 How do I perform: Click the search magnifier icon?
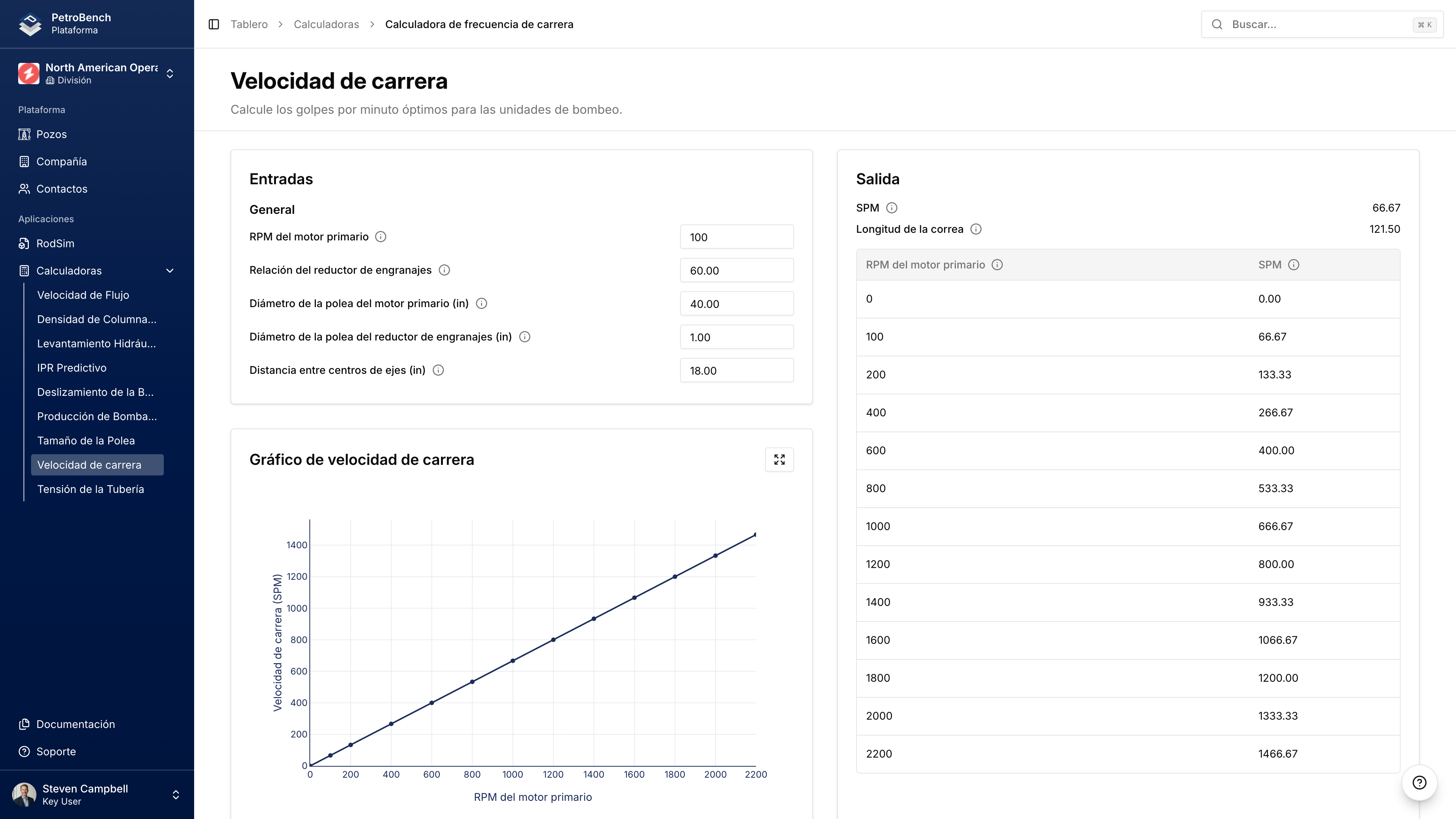1217,24
